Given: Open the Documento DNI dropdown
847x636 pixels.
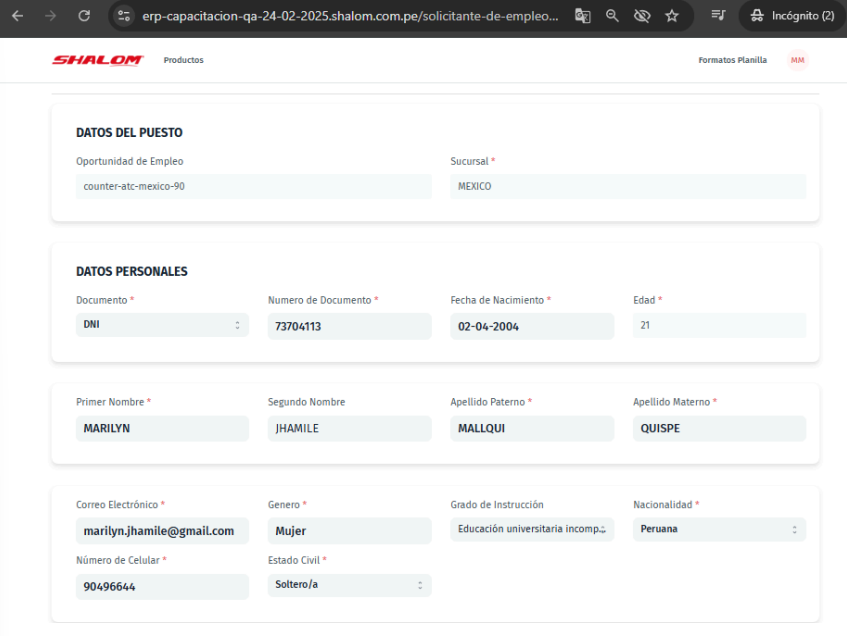Looking at the screenshot, I should pyautogui.click(x=162, y=325).
